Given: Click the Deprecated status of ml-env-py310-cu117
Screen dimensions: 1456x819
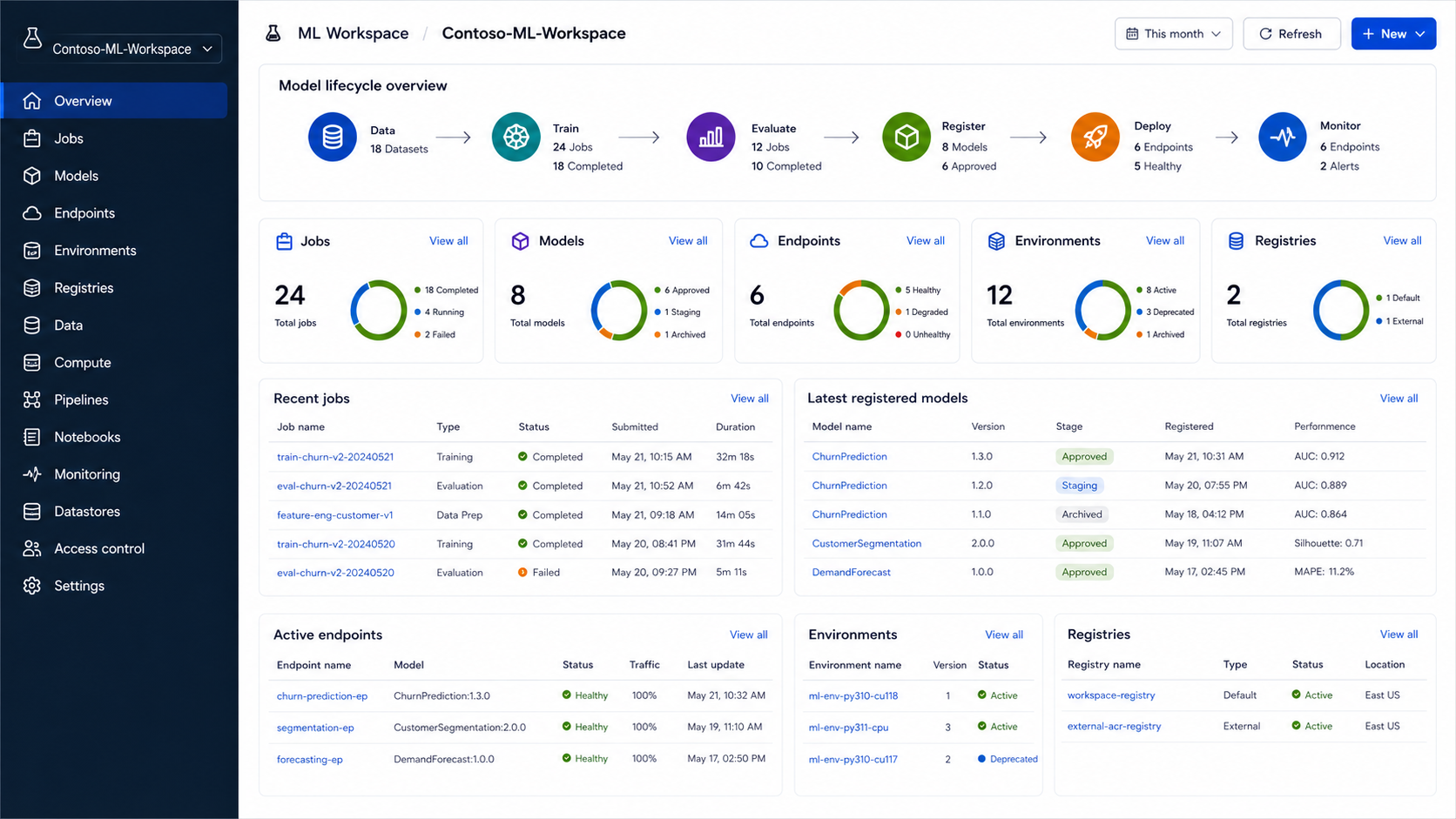Looking at the screenshot, I should pos(1008,759).
